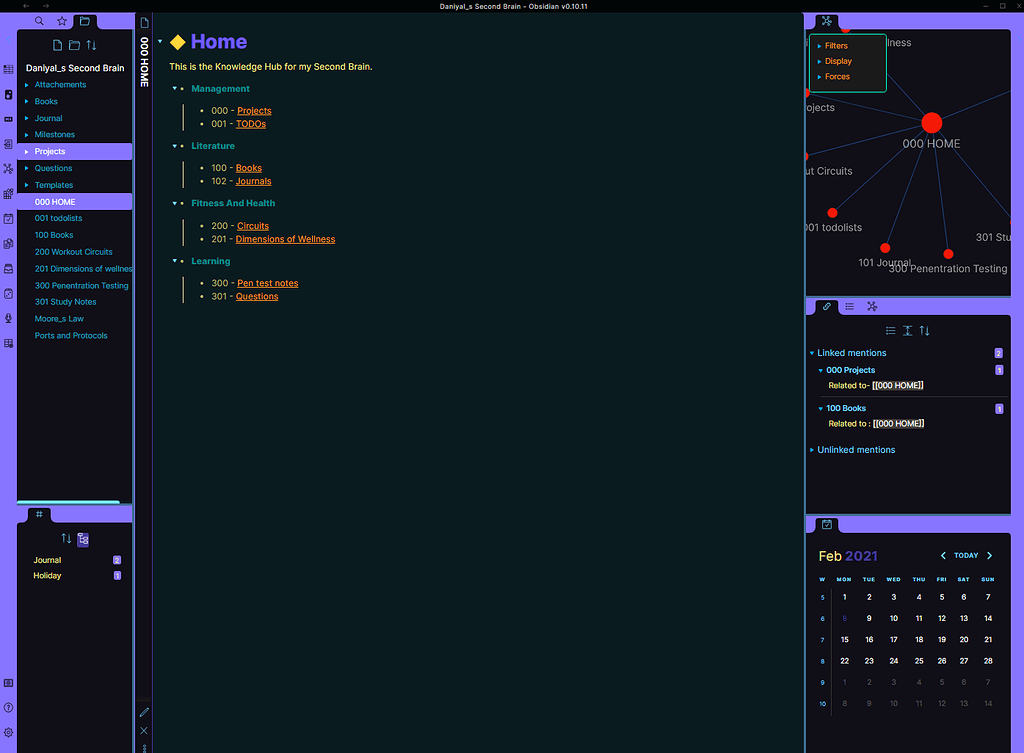Viewport: 1024px width, 753px height.
Task: Change backlinks sort order
Action: pyautogui.click(x=925, y=331)
